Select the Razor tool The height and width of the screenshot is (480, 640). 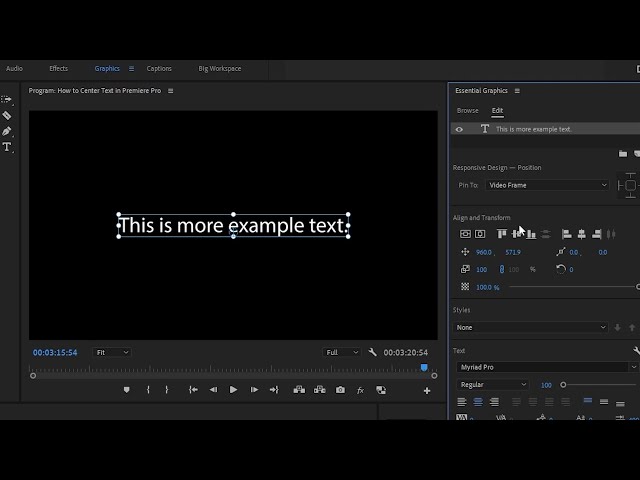click(x=7, y=116)
